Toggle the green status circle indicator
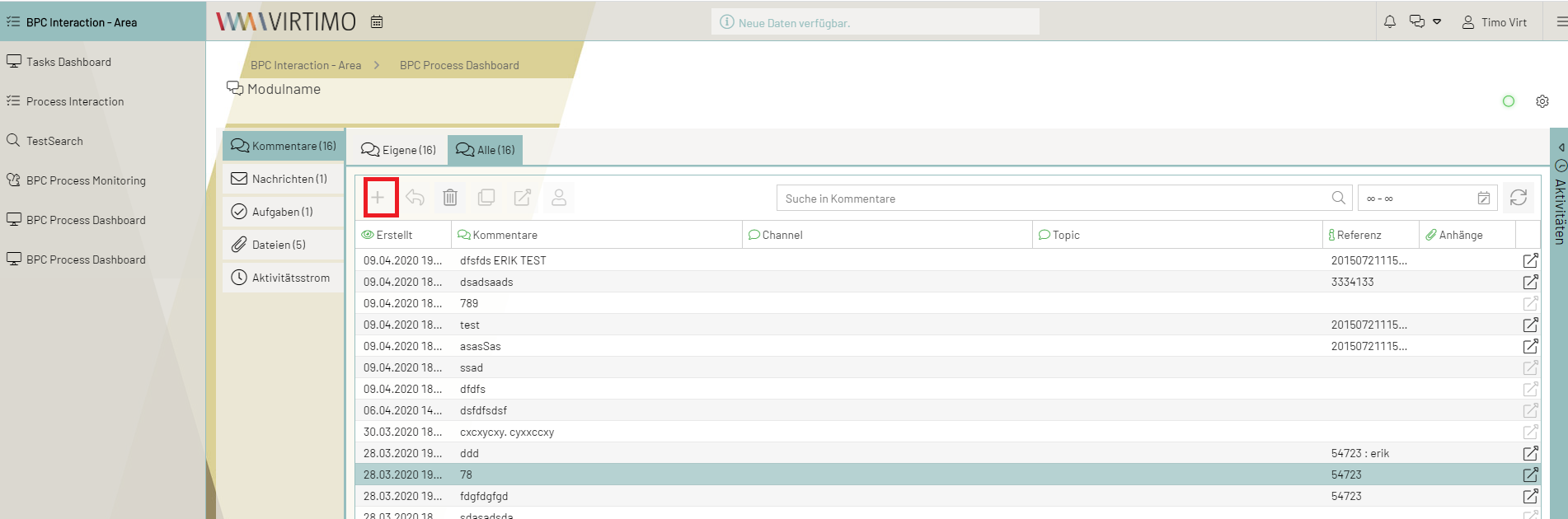This screenshot has width=1568, height=519. 1509,101
